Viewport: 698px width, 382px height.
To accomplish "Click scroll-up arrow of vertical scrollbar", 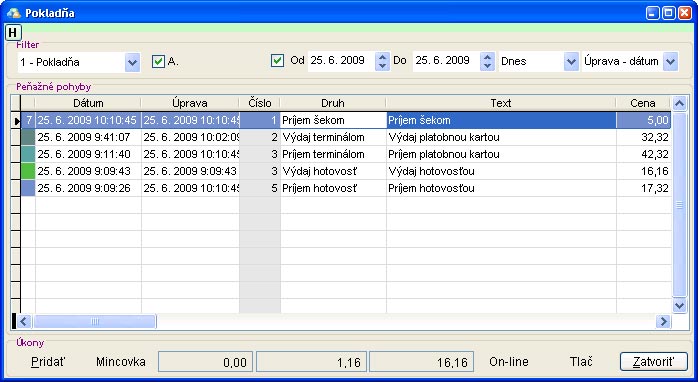I will coord(679,104).
